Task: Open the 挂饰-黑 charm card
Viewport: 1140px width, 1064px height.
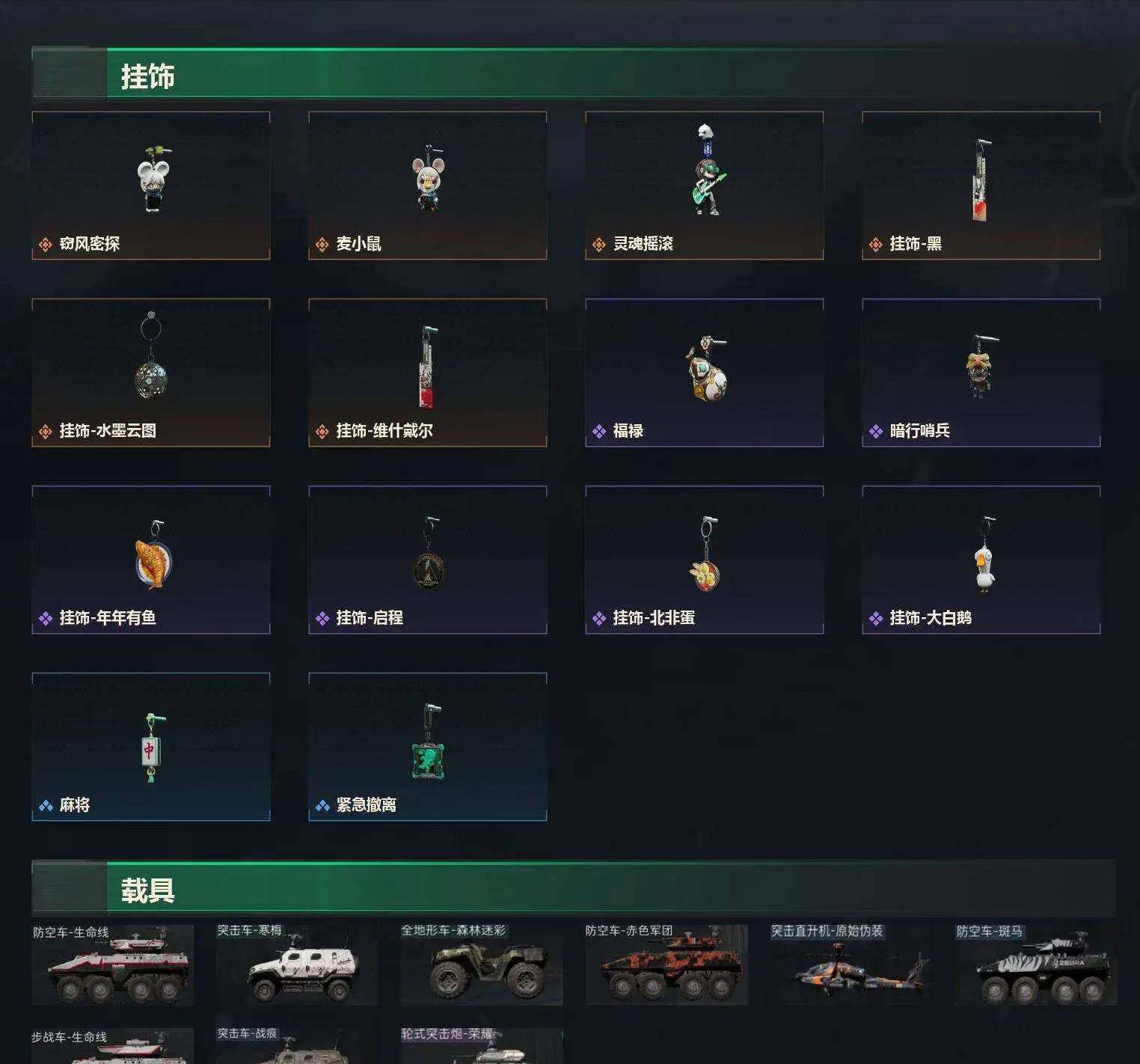Action: click(x=981, y=186)
